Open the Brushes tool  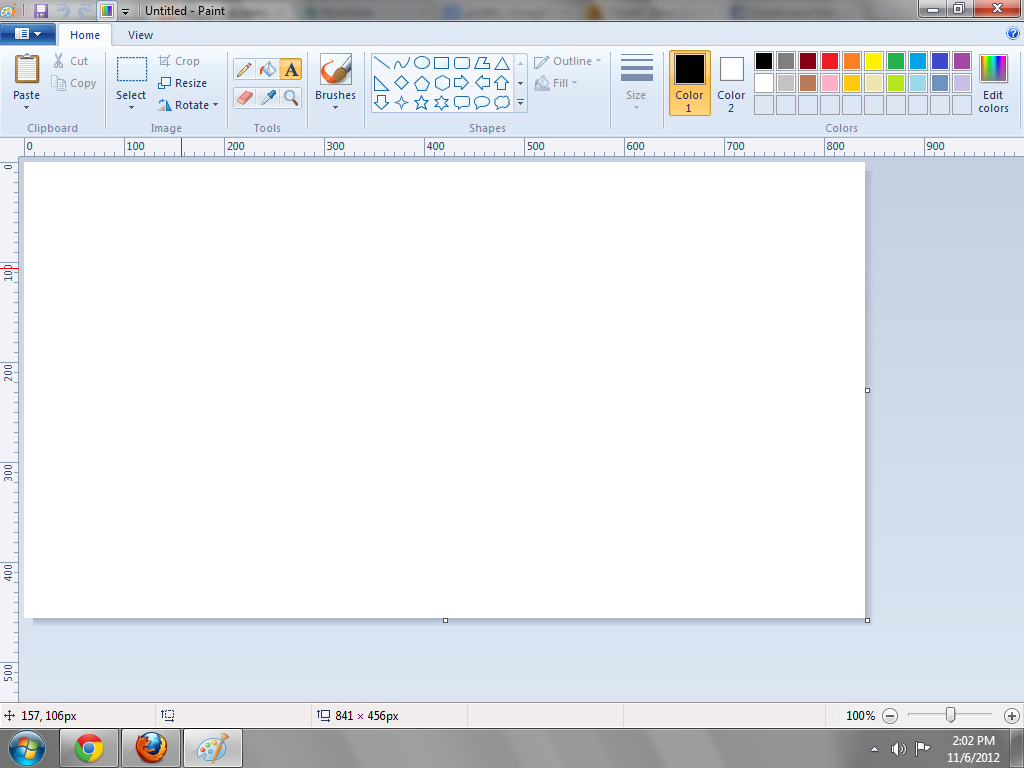[335, 80]
